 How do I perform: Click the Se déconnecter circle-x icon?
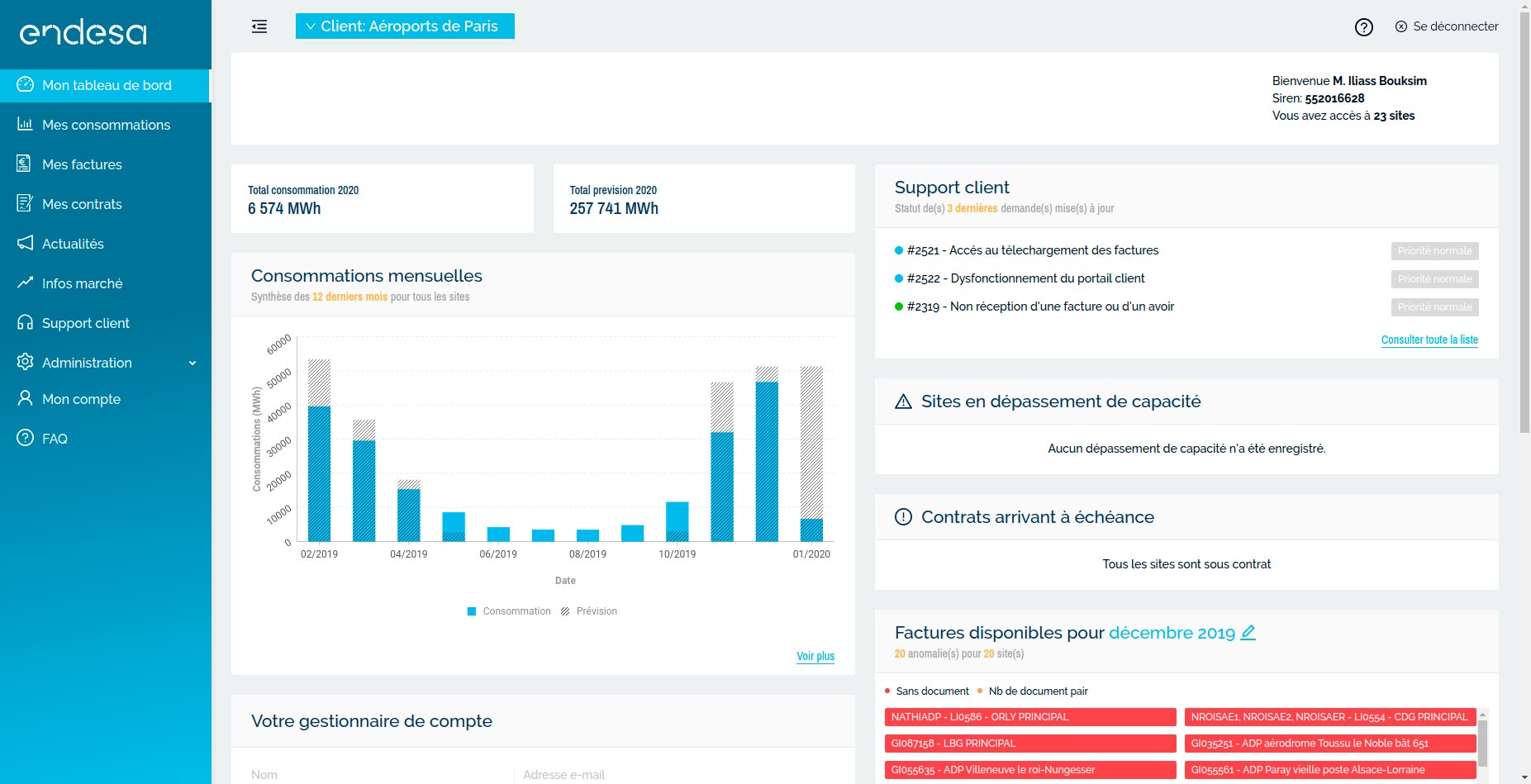(1401, 26)
